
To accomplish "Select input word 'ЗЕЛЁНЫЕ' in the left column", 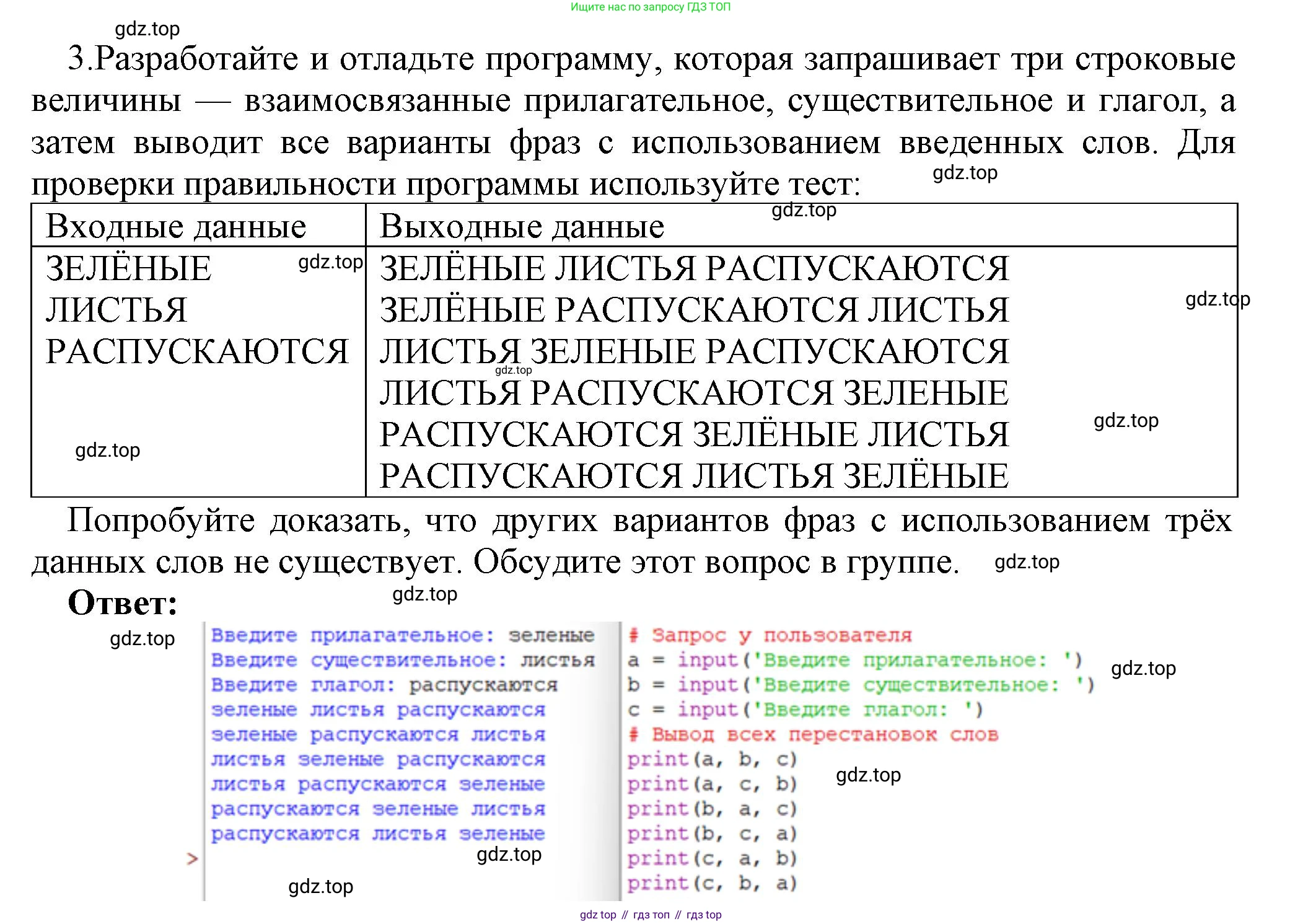I will (128, 268).
